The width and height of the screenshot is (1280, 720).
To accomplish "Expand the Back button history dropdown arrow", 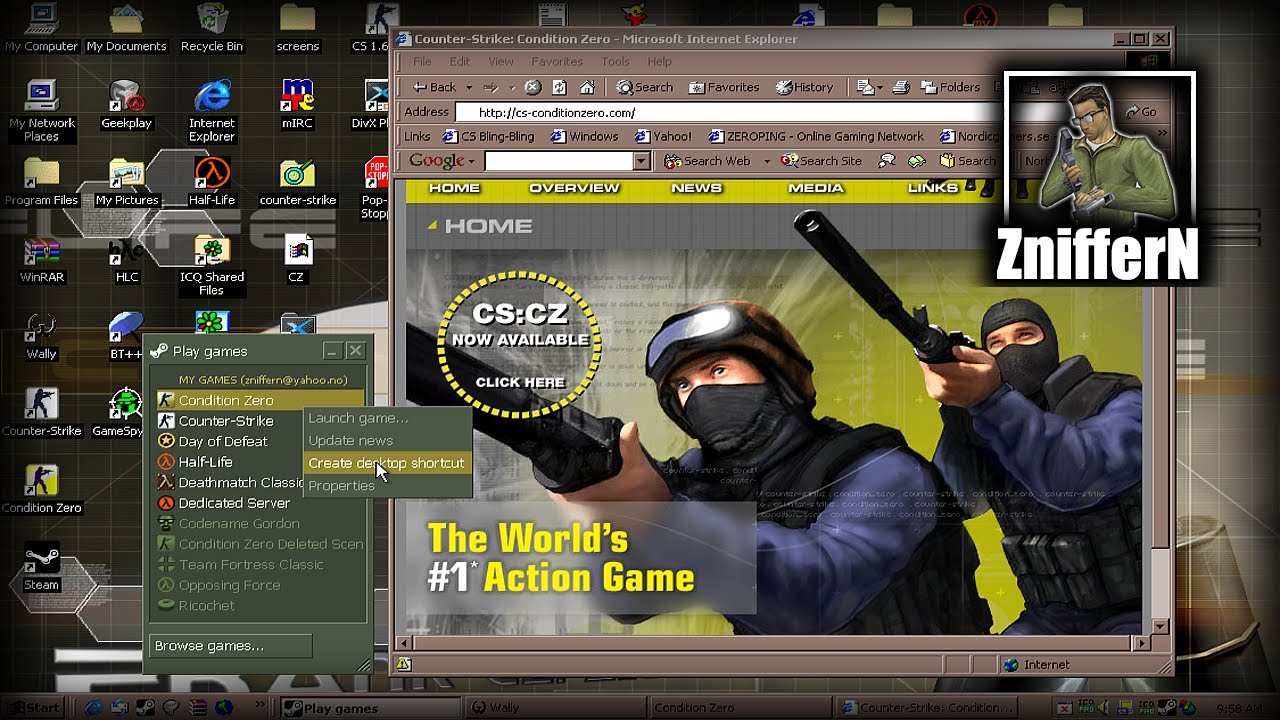I will point(468,88).
